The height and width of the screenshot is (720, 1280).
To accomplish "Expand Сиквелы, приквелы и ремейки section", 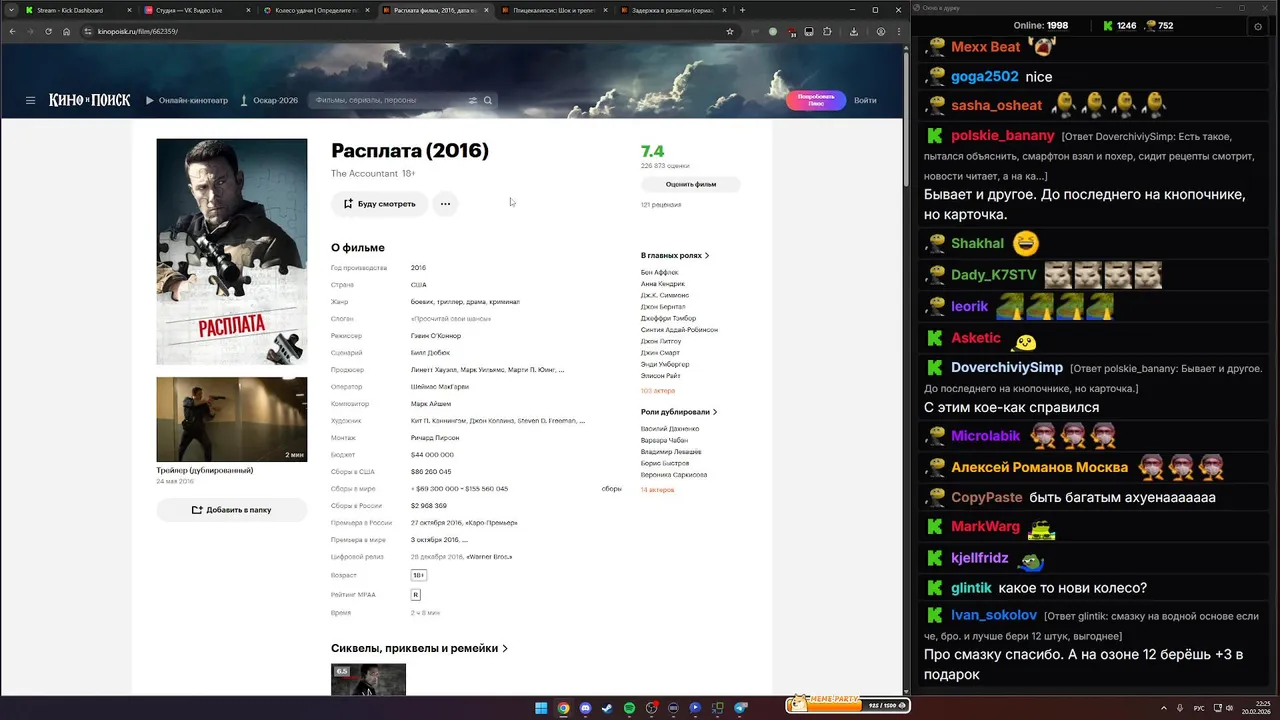I will (x=419, y=648).
